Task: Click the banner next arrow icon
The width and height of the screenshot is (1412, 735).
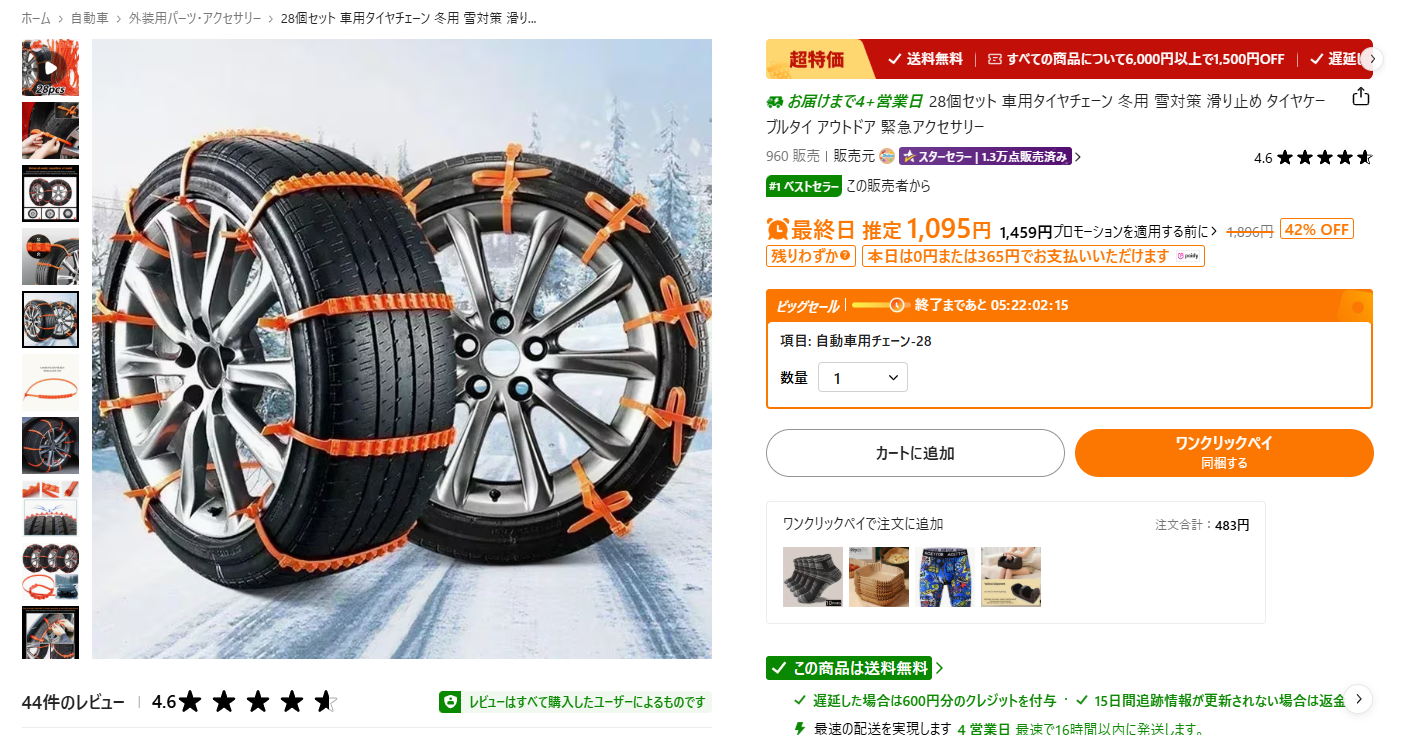Action: [1373, 59]
